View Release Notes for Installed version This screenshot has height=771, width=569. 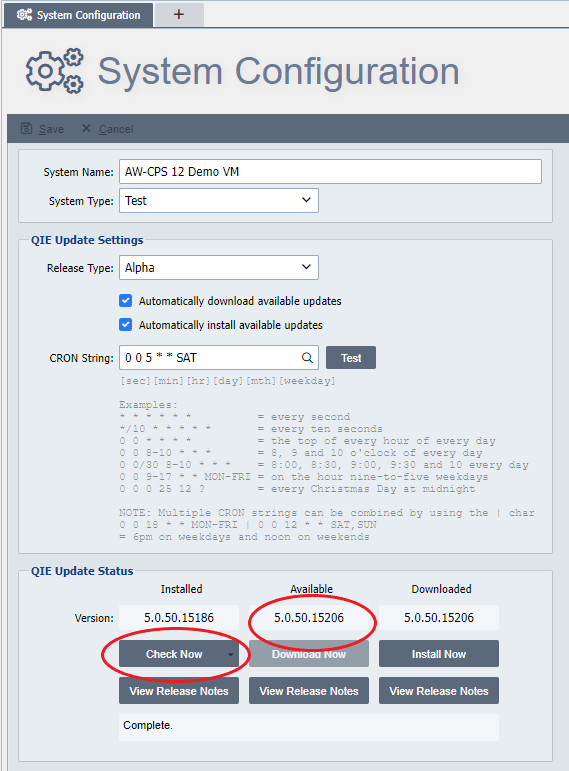[179, 690]
